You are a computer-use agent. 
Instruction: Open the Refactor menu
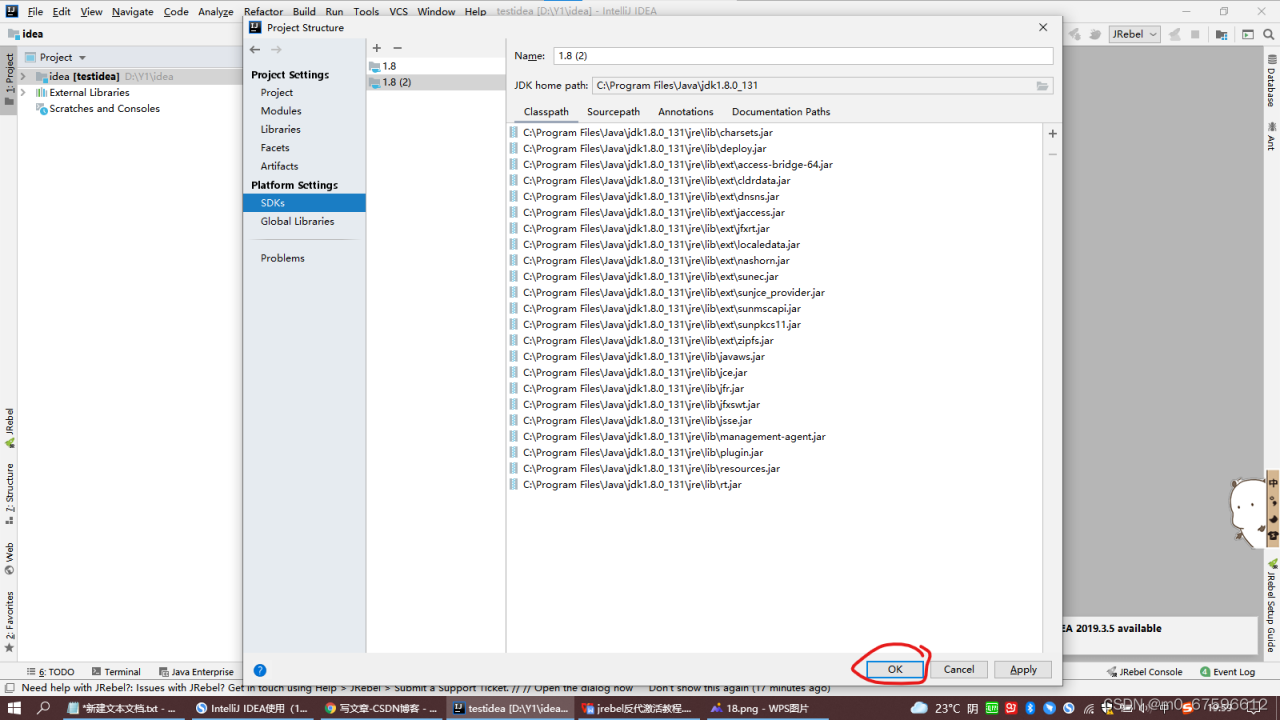(x=264, y=12)
